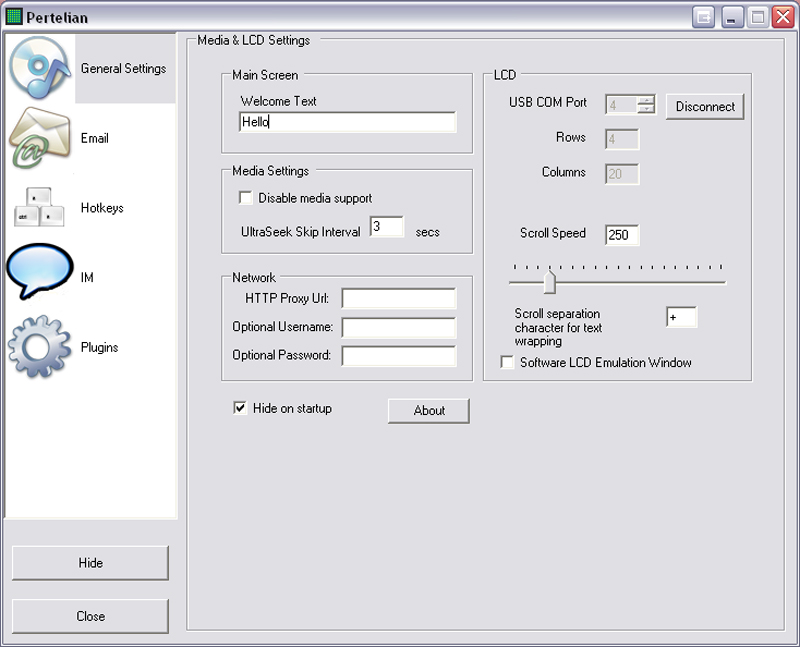Switch to the Email section
The height and width of the screenshot is (647, 800).
[94, 138]
